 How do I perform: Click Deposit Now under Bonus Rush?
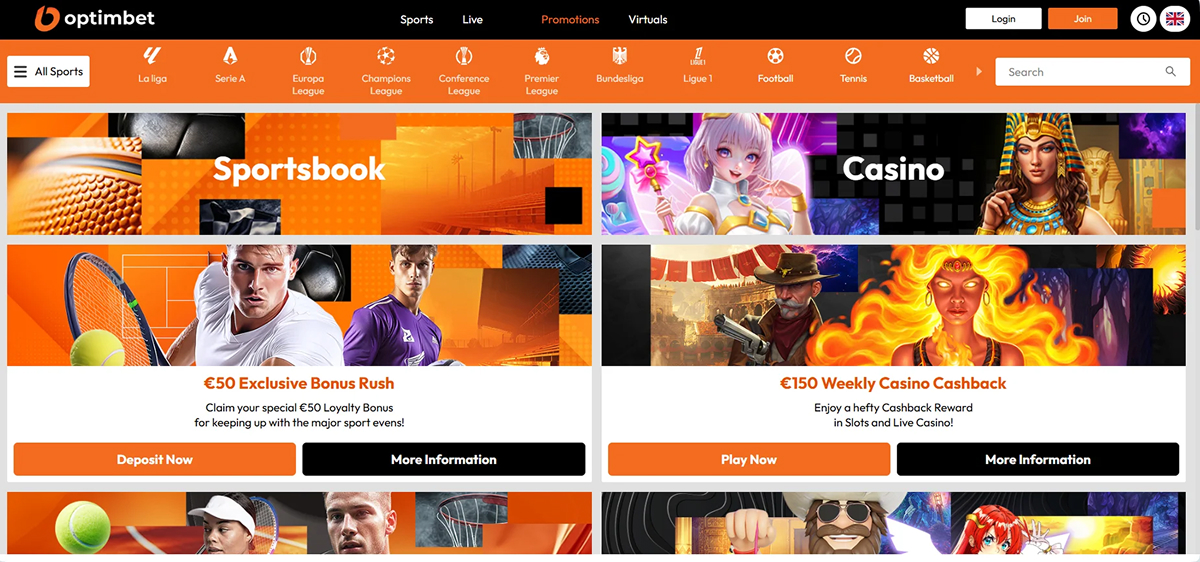(155, 460)
